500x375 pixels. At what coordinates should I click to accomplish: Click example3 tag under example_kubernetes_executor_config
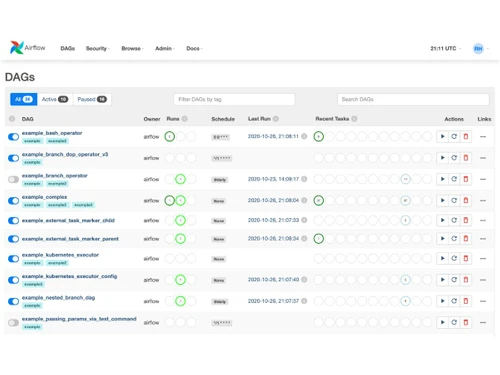(x=33, y=284)
